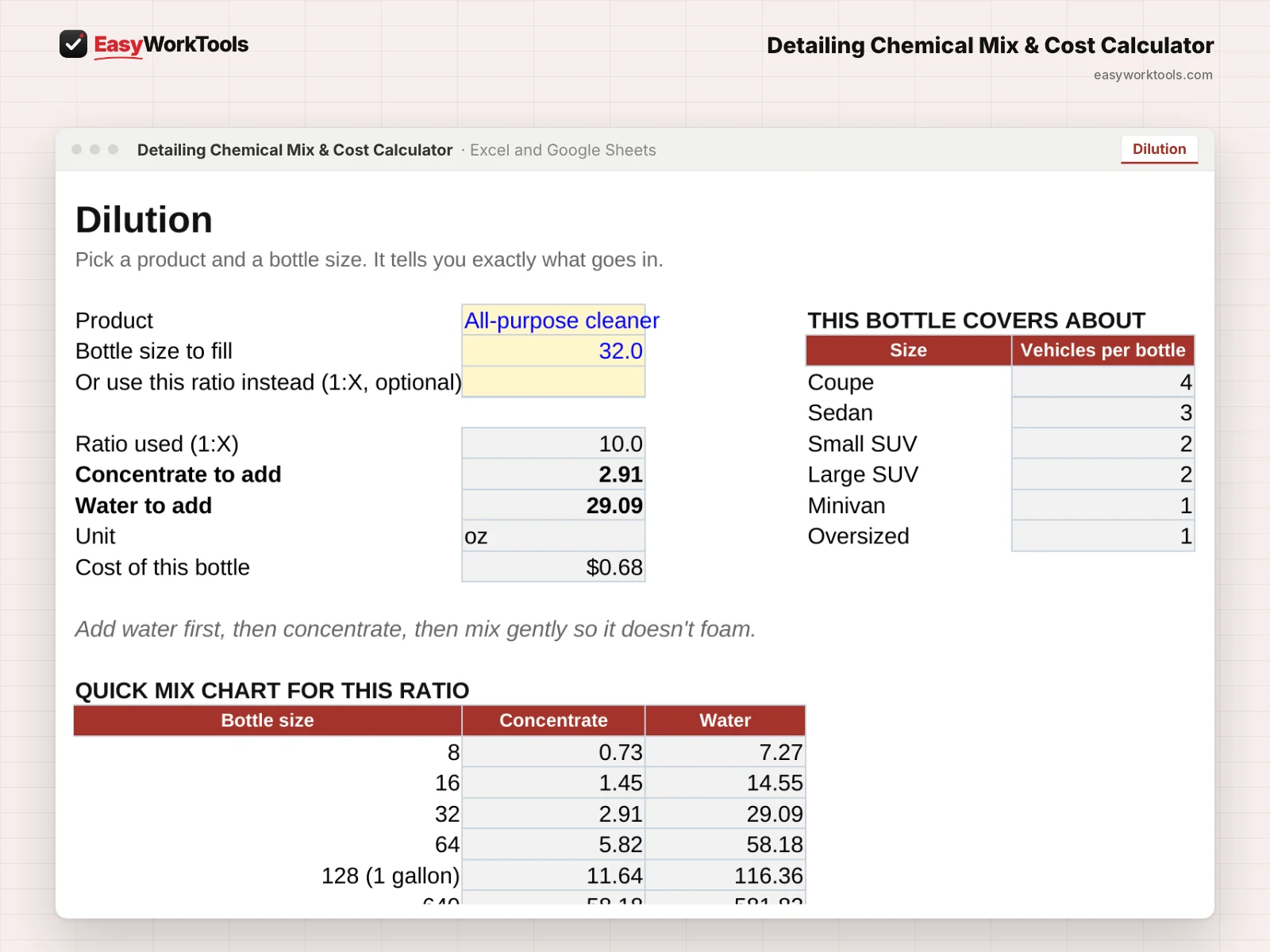Select bottle size 64 cell

point(267,844)
